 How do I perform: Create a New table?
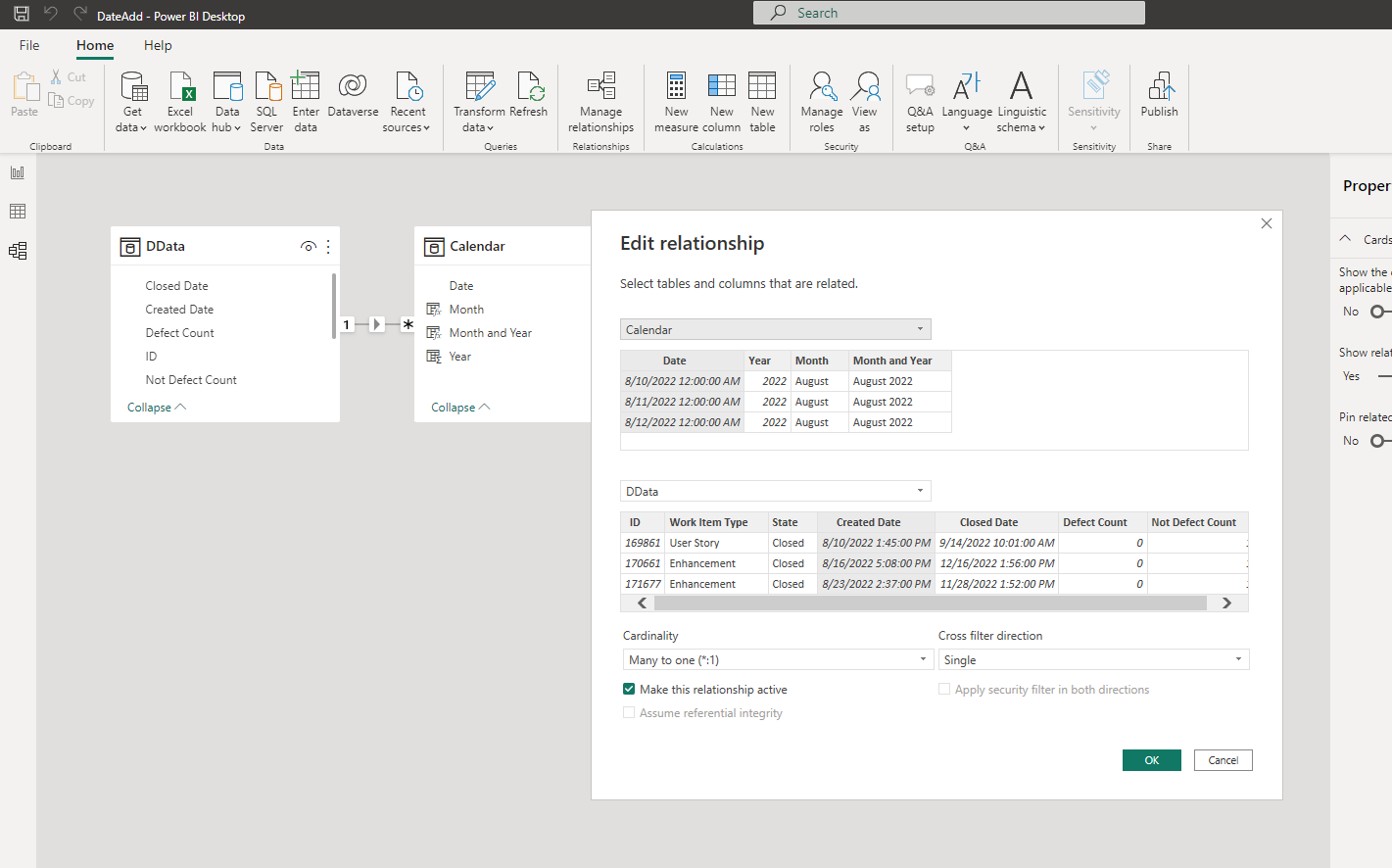tap(762, 102)
